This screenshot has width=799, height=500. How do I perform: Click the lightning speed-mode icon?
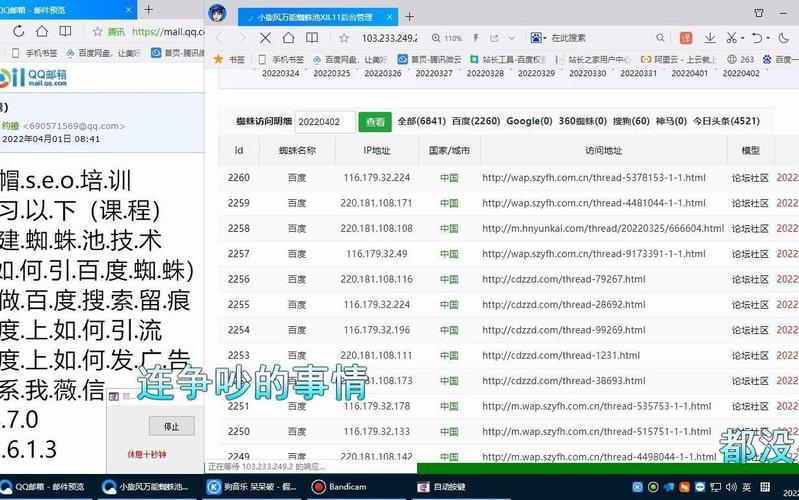475,38
